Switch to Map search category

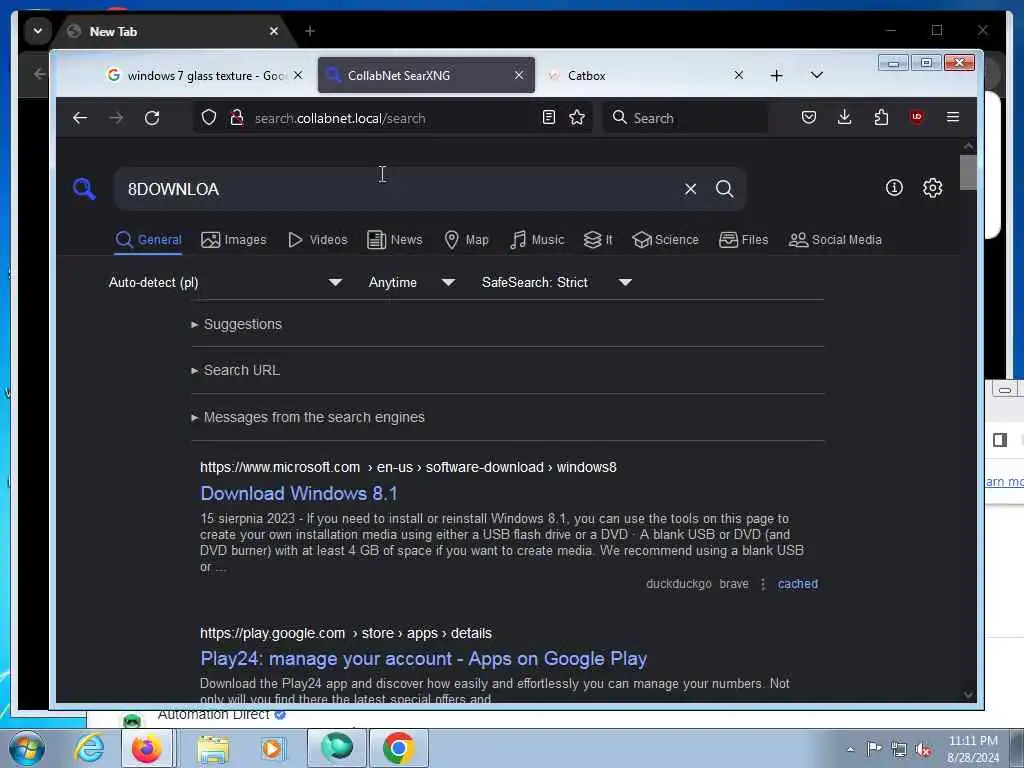[x=466, y=240]
